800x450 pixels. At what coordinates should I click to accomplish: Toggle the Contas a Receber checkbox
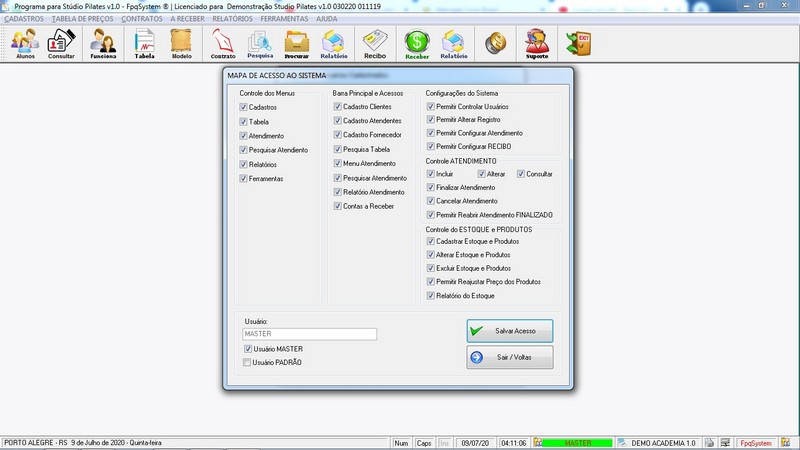tap(337, 206)
